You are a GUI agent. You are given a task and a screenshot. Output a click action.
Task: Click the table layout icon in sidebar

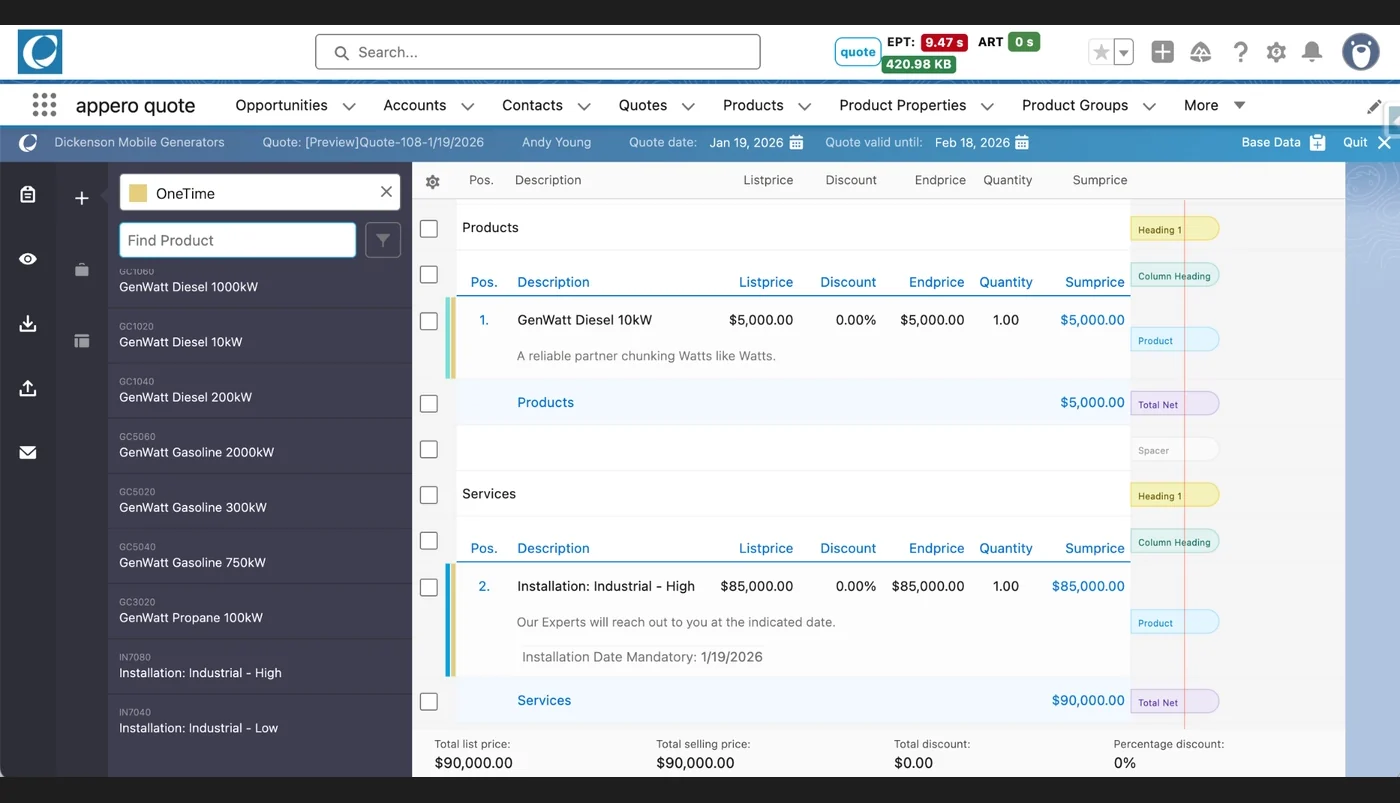pyautogui.click(x=82, y=341)
